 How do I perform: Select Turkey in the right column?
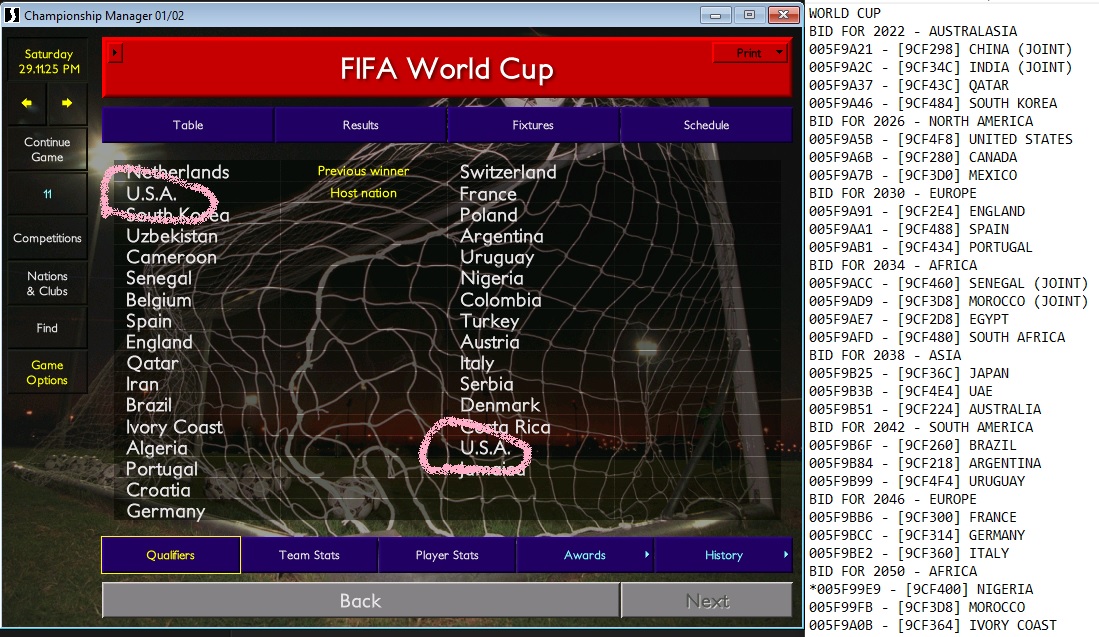489,321
